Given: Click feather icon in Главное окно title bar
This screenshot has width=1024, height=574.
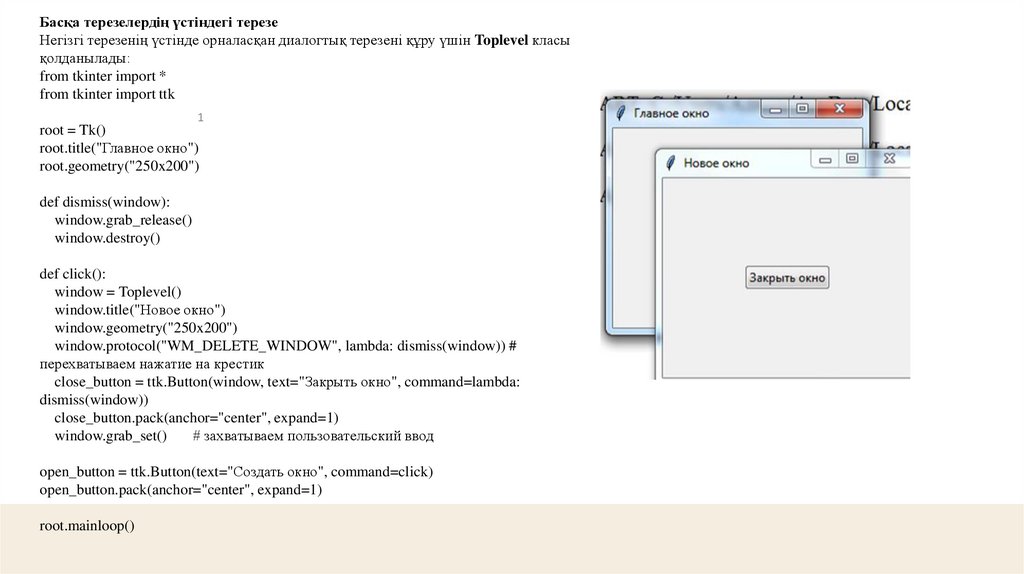Looking at the screenshot, I should click(x=620, y=113).
